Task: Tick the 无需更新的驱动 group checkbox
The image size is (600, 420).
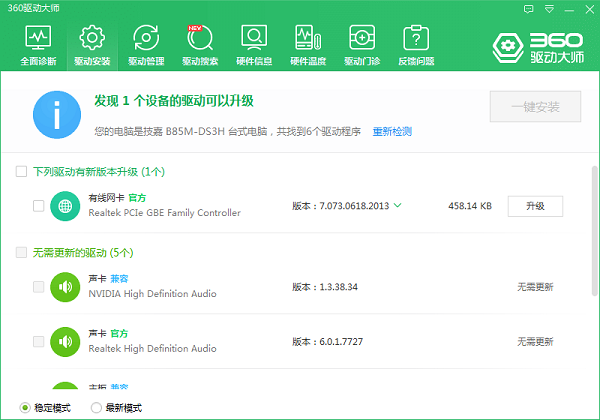Action: 21,252
